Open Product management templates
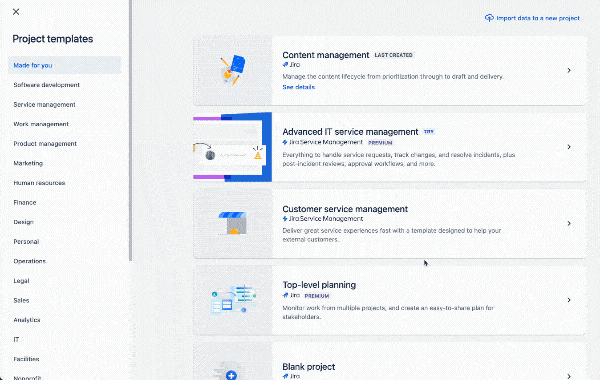The height and width of the screenshot is (380, 600). point(45,144)
